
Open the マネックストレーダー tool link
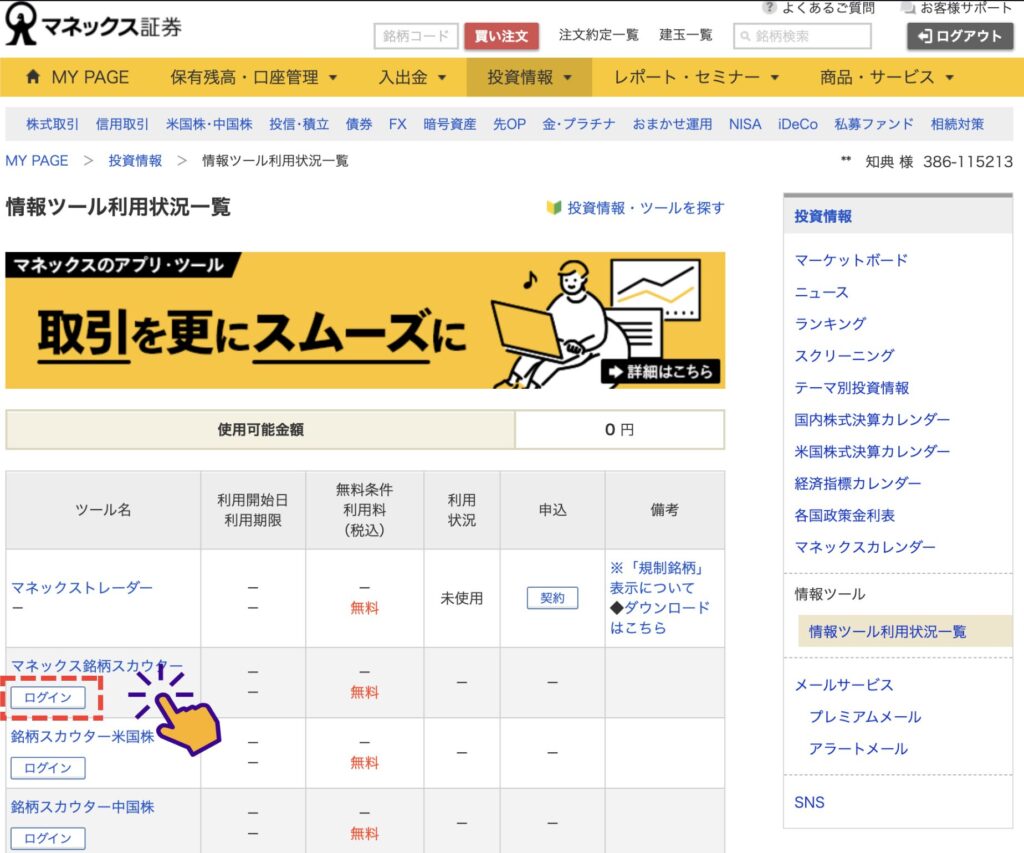click(82, 588)
